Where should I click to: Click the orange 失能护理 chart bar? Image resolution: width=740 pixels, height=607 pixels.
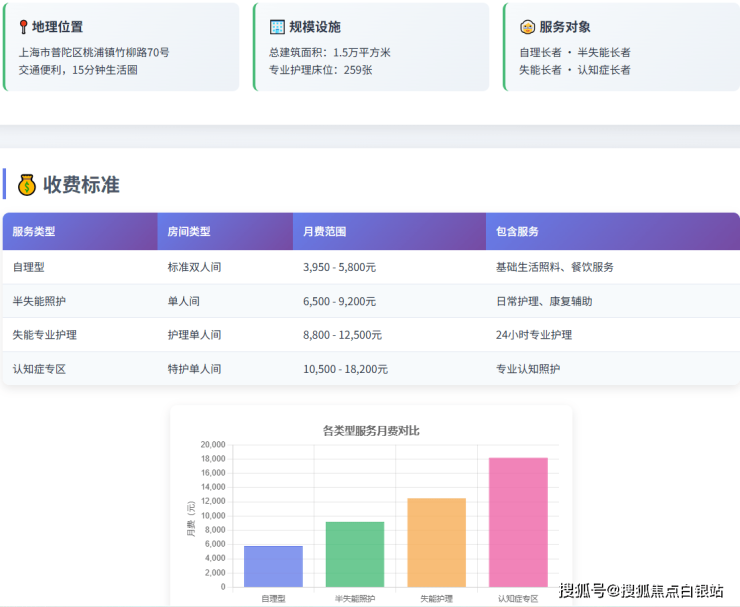click(437, 542)
